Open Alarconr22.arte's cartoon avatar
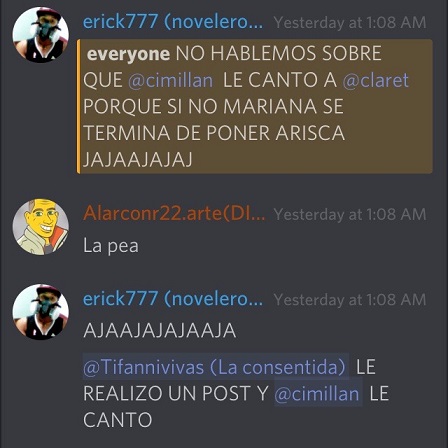This screenshot has height=448, width=448. pos(41,227)
